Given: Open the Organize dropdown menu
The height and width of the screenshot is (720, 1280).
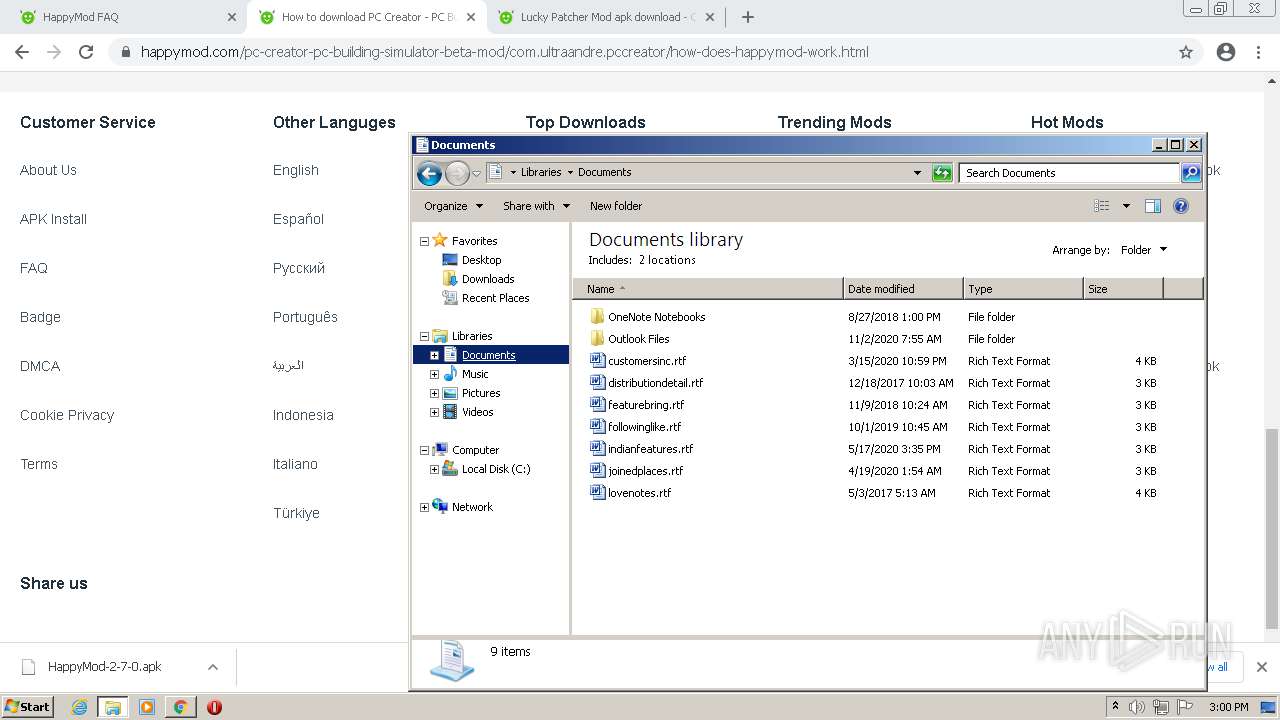Looking at the screenshot, I should point(453,206).
